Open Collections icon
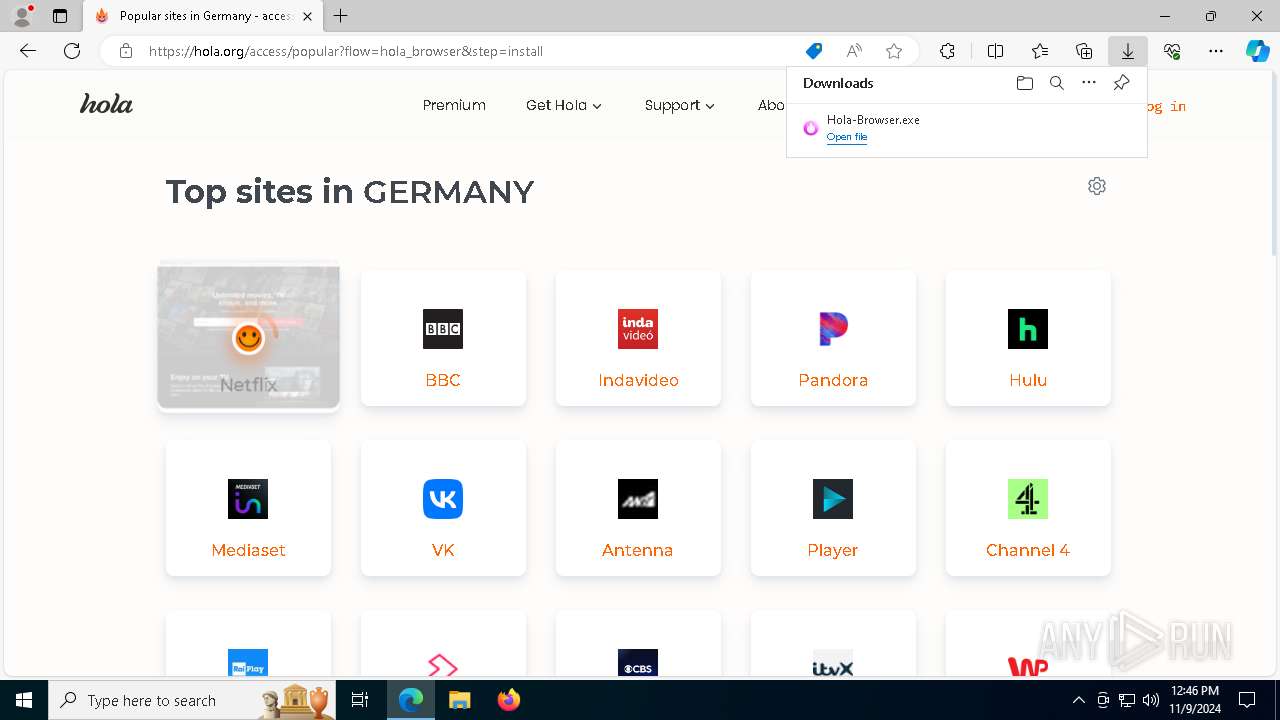 pos(1084,51)
